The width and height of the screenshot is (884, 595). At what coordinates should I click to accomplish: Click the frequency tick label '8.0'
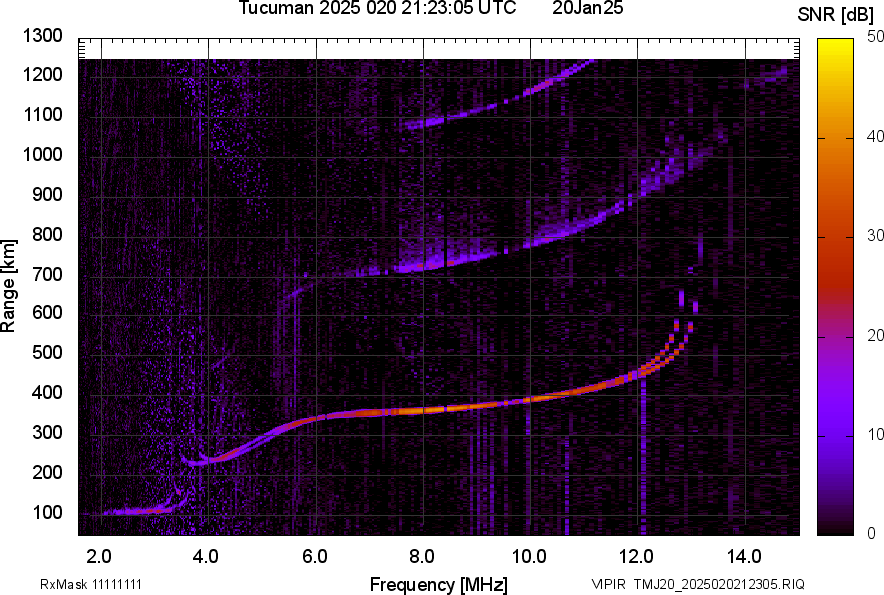tap(421, 557)
